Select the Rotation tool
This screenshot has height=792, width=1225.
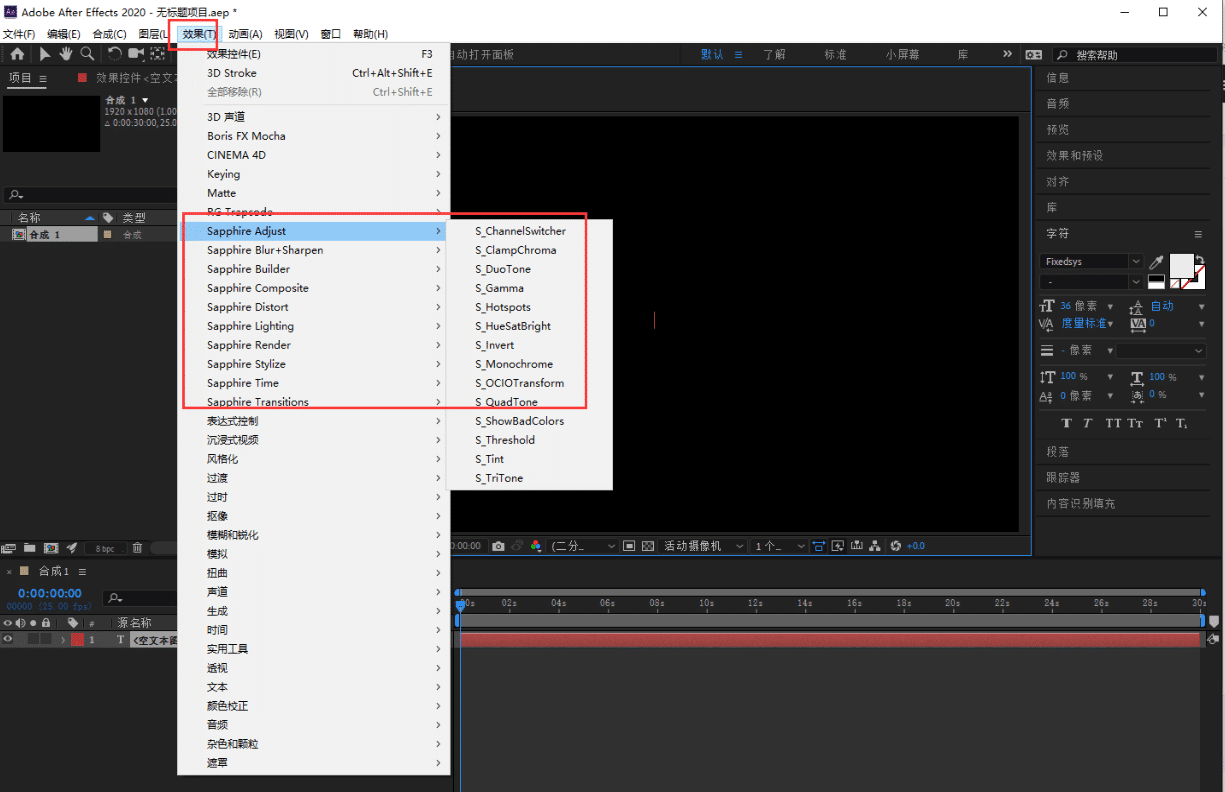[114, 54]
